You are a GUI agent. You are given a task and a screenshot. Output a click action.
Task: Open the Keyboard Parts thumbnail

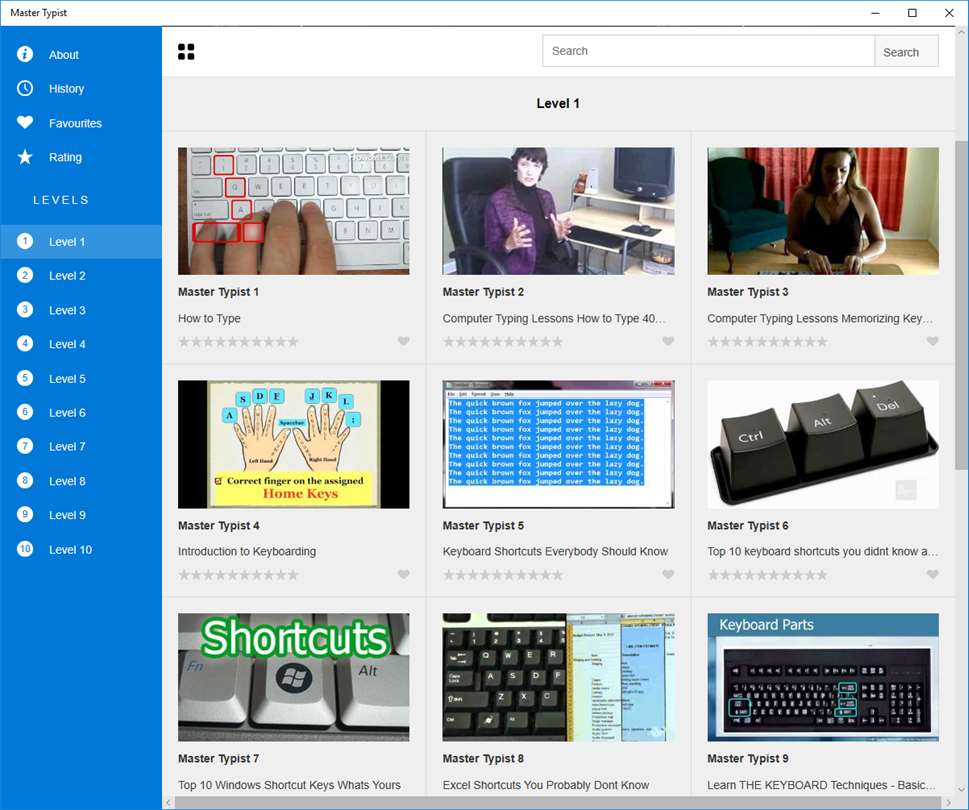coord(823,677)
